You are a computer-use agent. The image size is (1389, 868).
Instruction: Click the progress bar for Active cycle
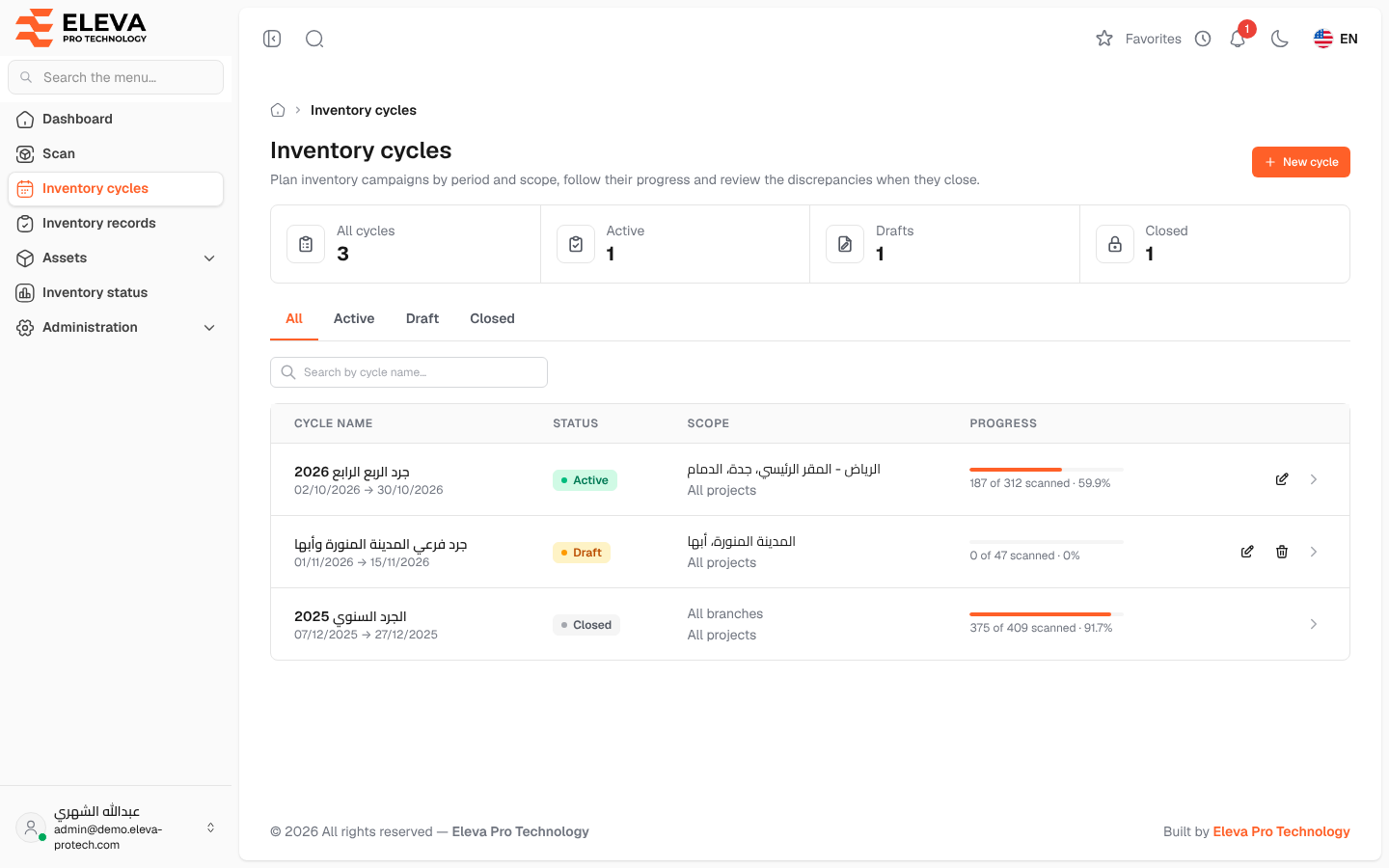[x=1047, y=470]
